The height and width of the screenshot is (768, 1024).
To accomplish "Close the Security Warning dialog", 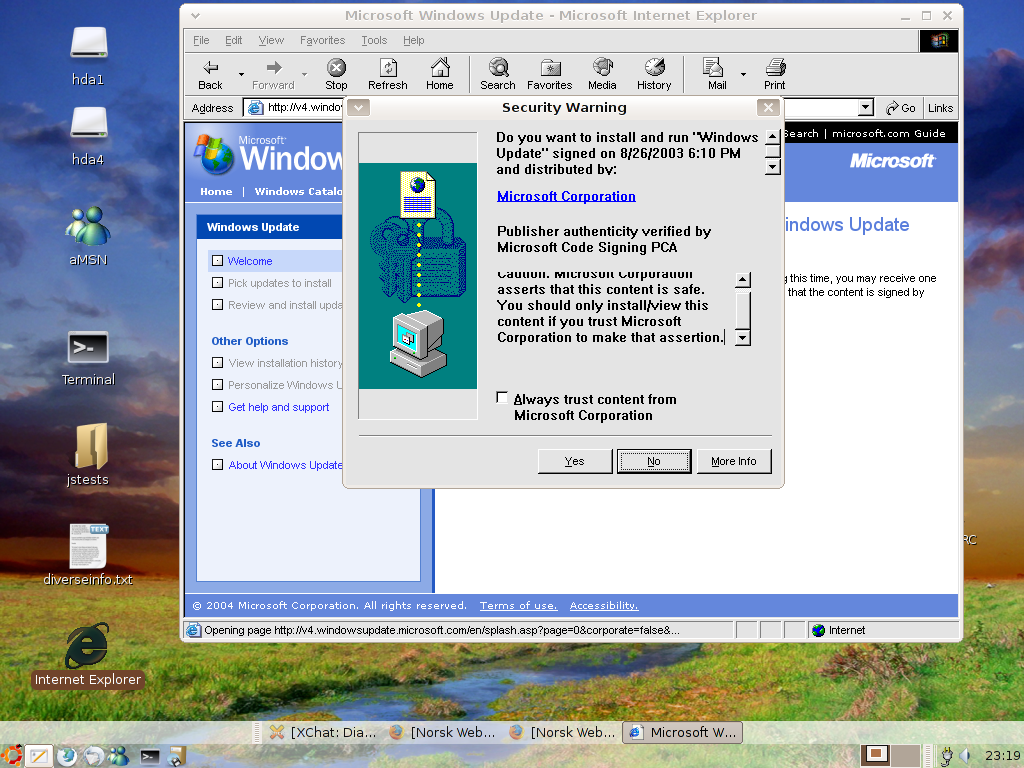I will coord(768,107).
